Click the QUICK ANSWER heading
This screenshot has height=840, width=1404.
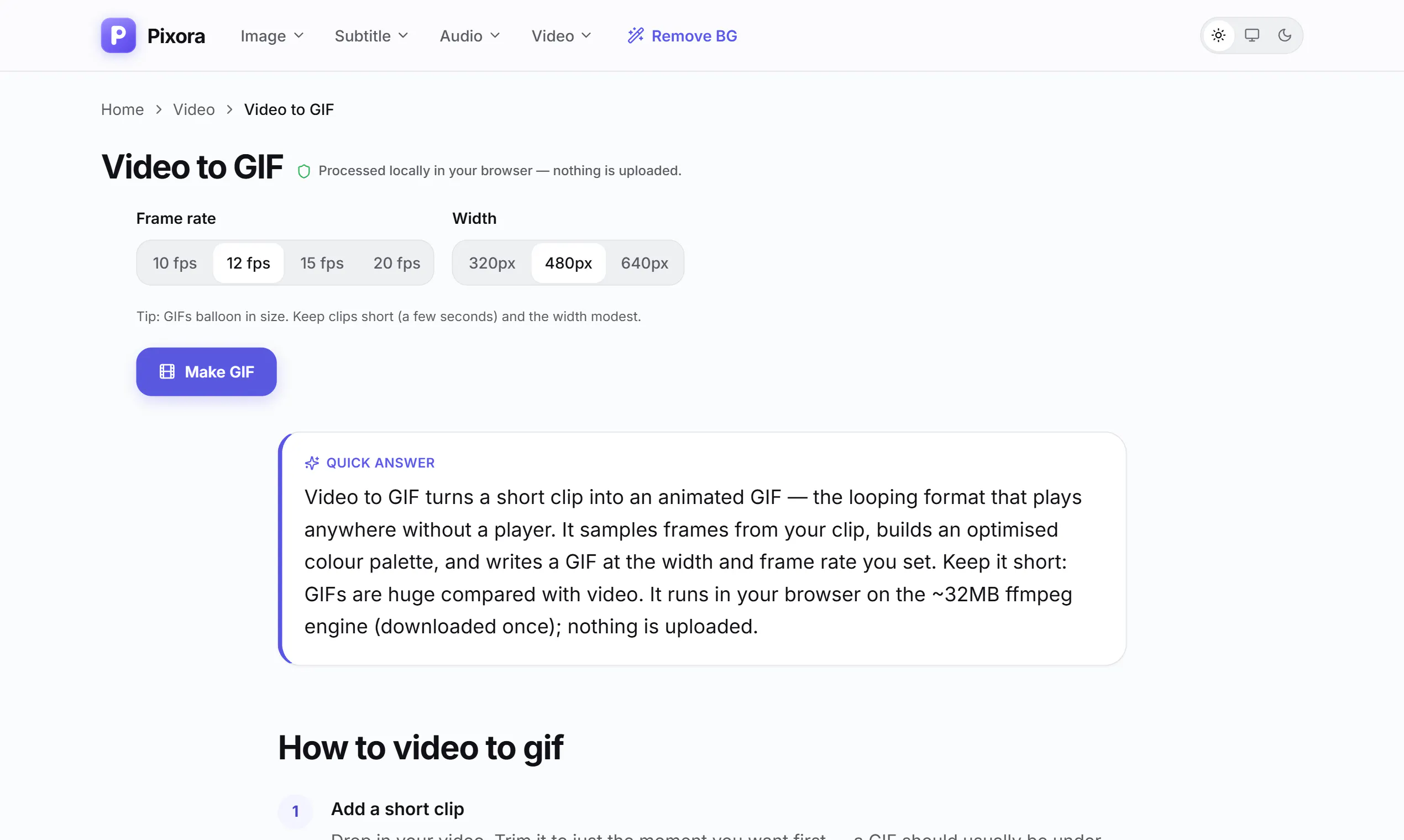(x=380, y=463)
